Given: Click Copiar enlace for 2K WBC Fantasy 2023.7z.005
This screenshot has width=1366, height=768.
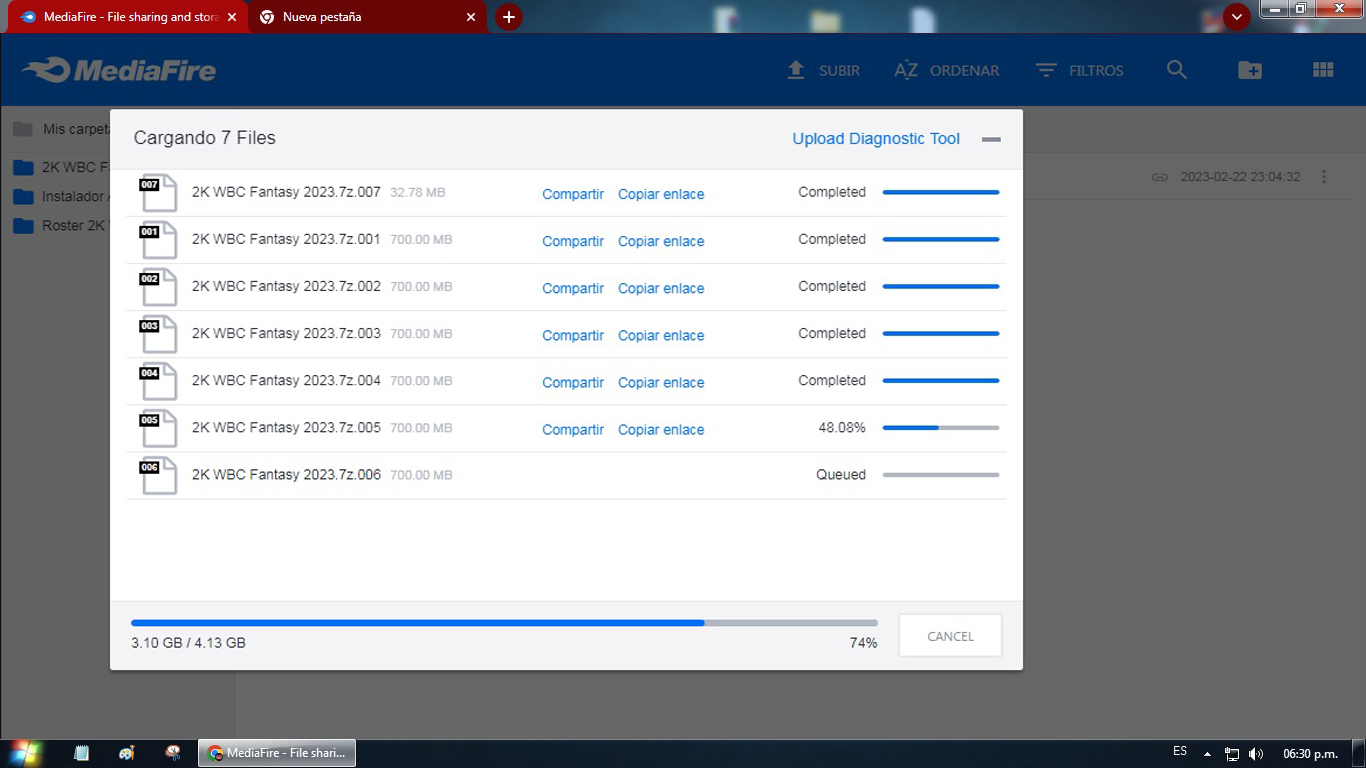Looking at the screenshot, I should (661, 429).
